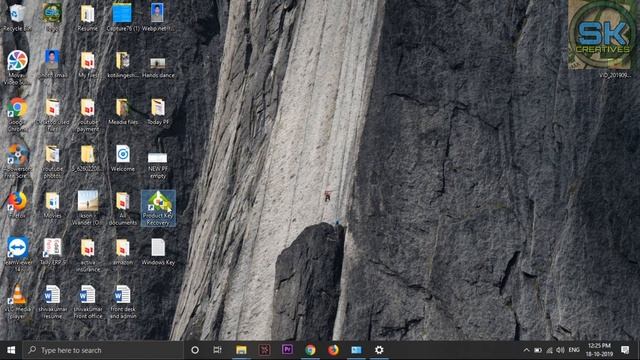Screen dimensions: 640x360
Task: Launch TeamViewer 14 desktop shortcut
Action: [x=17, y=254]
